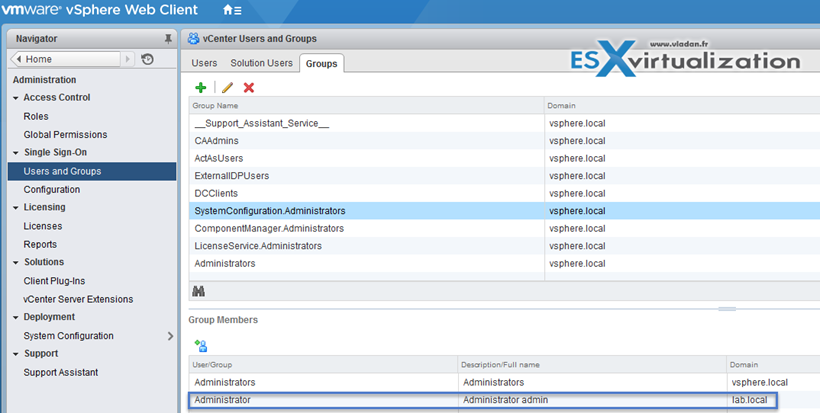This screenshot has height=413, width=820.
Task: Click the forward arrow next to Home
Action: point(128,59)
